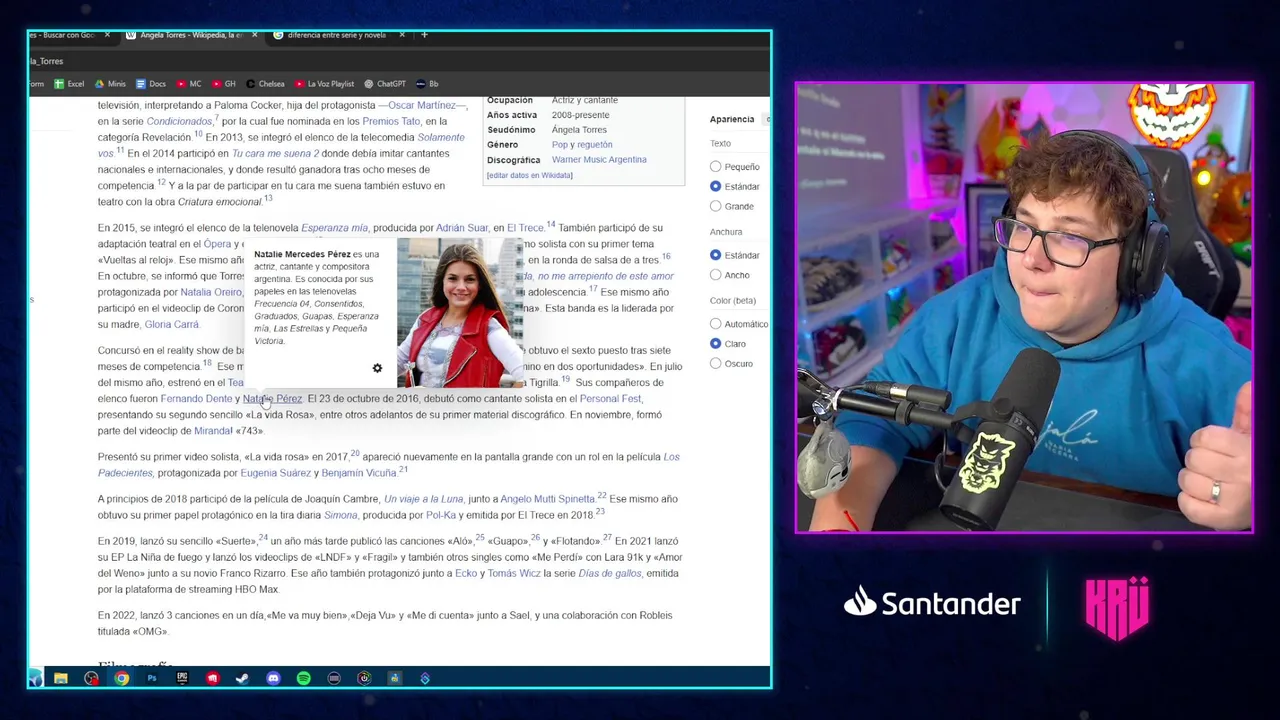Open the Esperanza mía link in 2015 paragraph
This screenshot has width=1280, height=720.
coord(334,228)
